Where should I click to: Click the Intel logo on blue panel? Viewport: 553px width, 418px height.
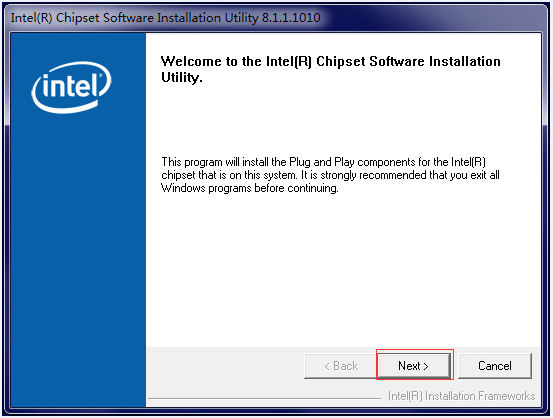tap(72, 87)
